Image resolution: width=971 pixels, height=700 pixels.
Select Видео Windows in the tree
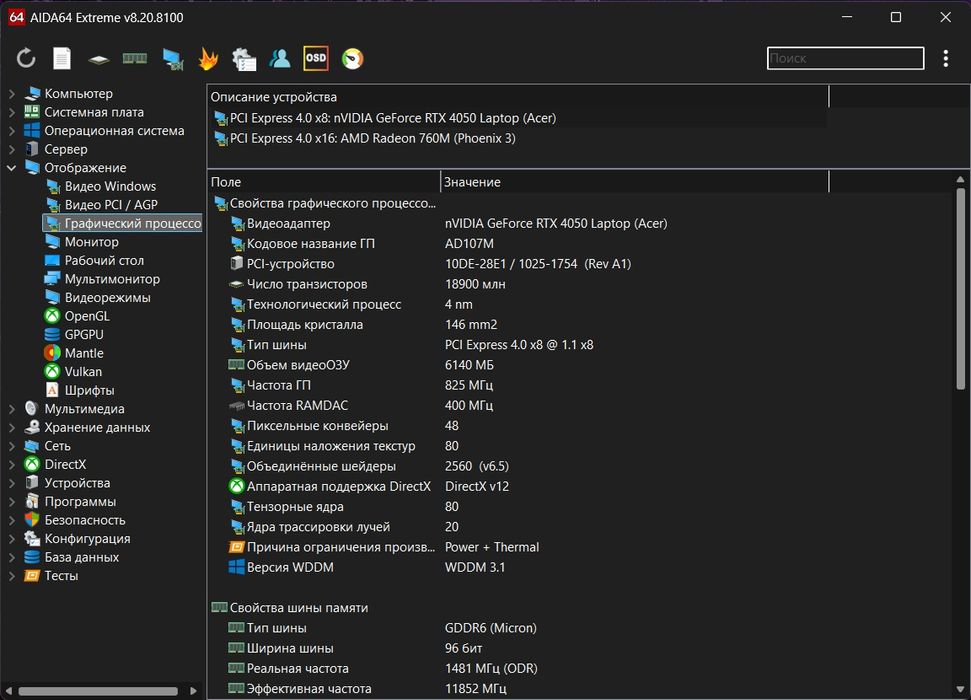point(110,186)
